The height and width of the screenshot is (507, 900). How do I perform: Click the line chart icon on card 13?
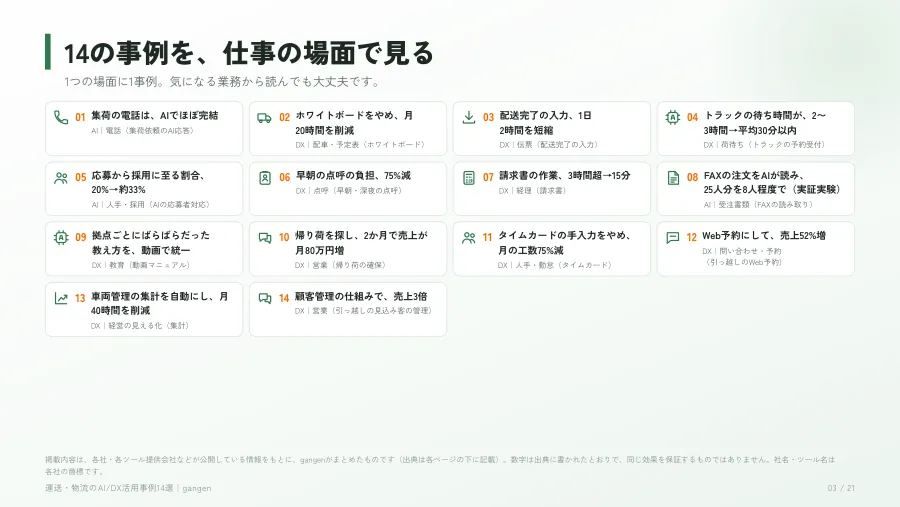(x=61, y=299)
